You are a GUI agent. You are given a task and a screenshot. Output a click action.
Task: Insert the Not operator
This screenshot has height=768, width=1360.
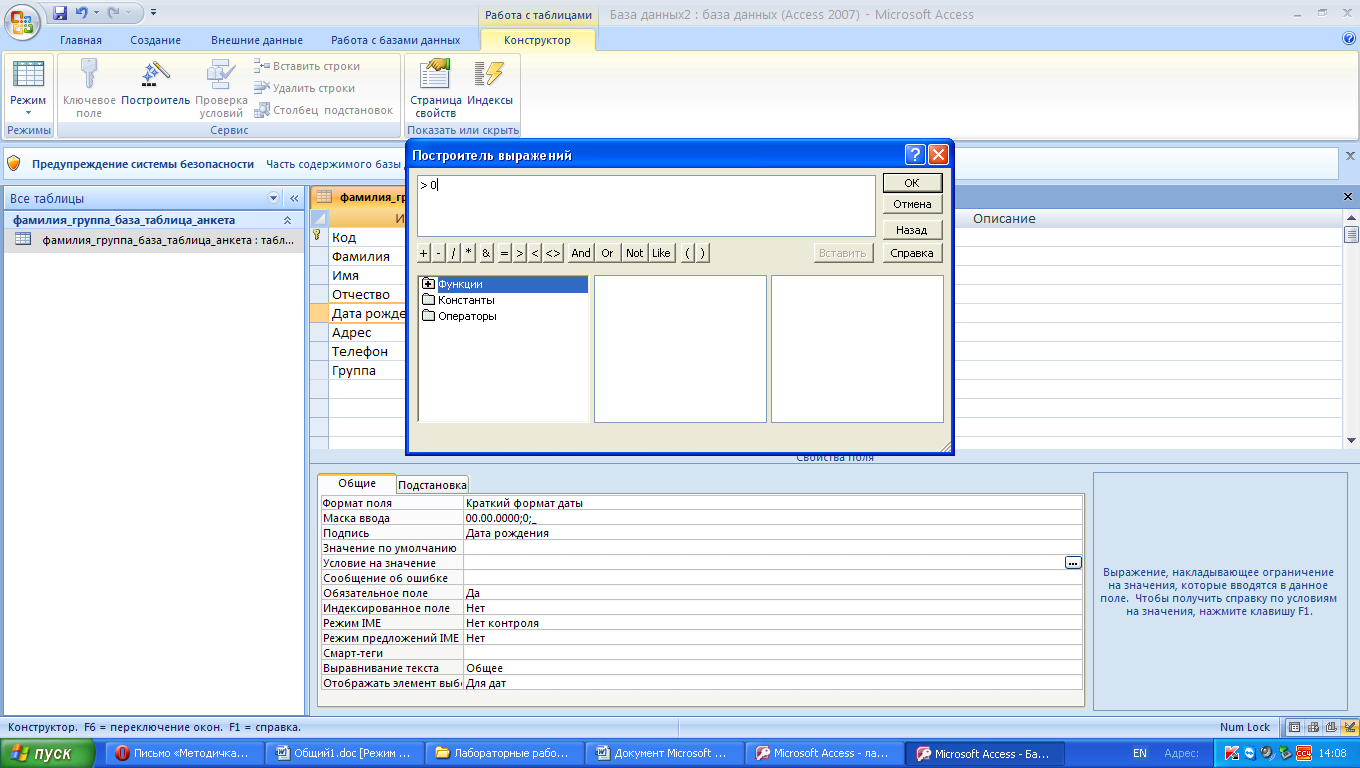(634, 253)
